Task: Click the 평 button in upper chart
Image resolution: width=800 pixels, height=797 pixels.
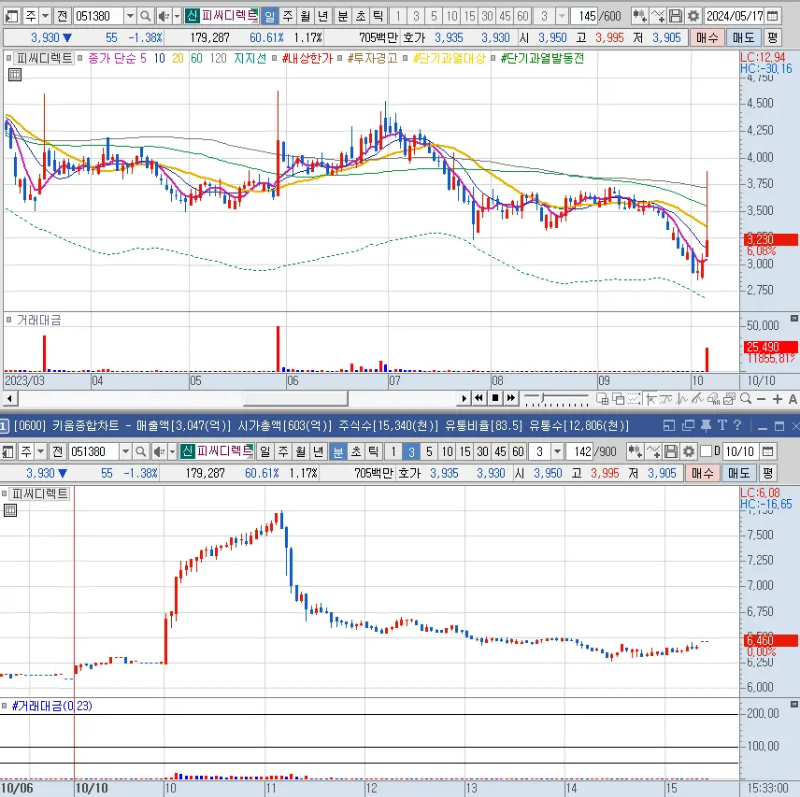Action: pos(772,38)
